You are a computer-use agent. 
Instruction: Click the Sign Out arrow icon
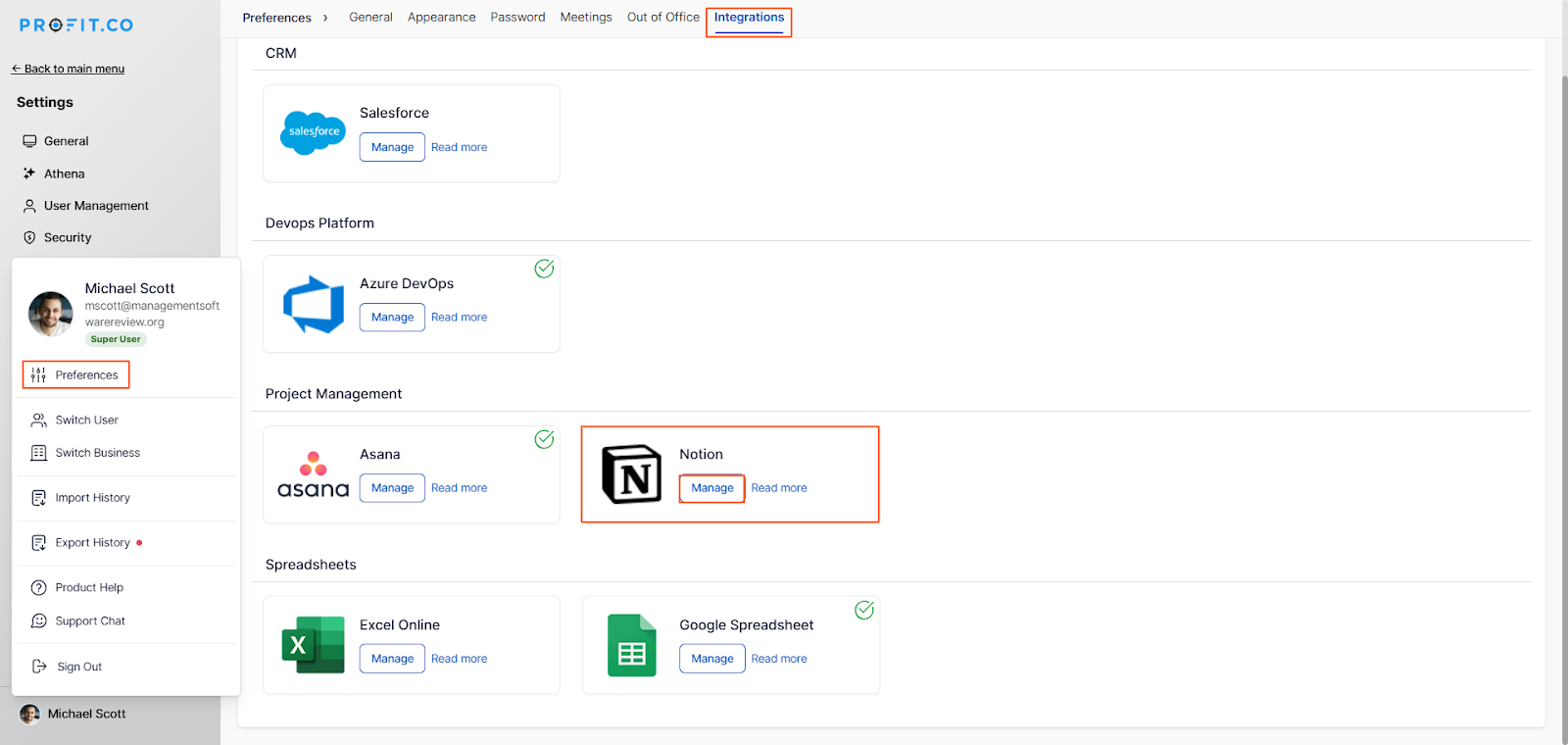[39, 667]
